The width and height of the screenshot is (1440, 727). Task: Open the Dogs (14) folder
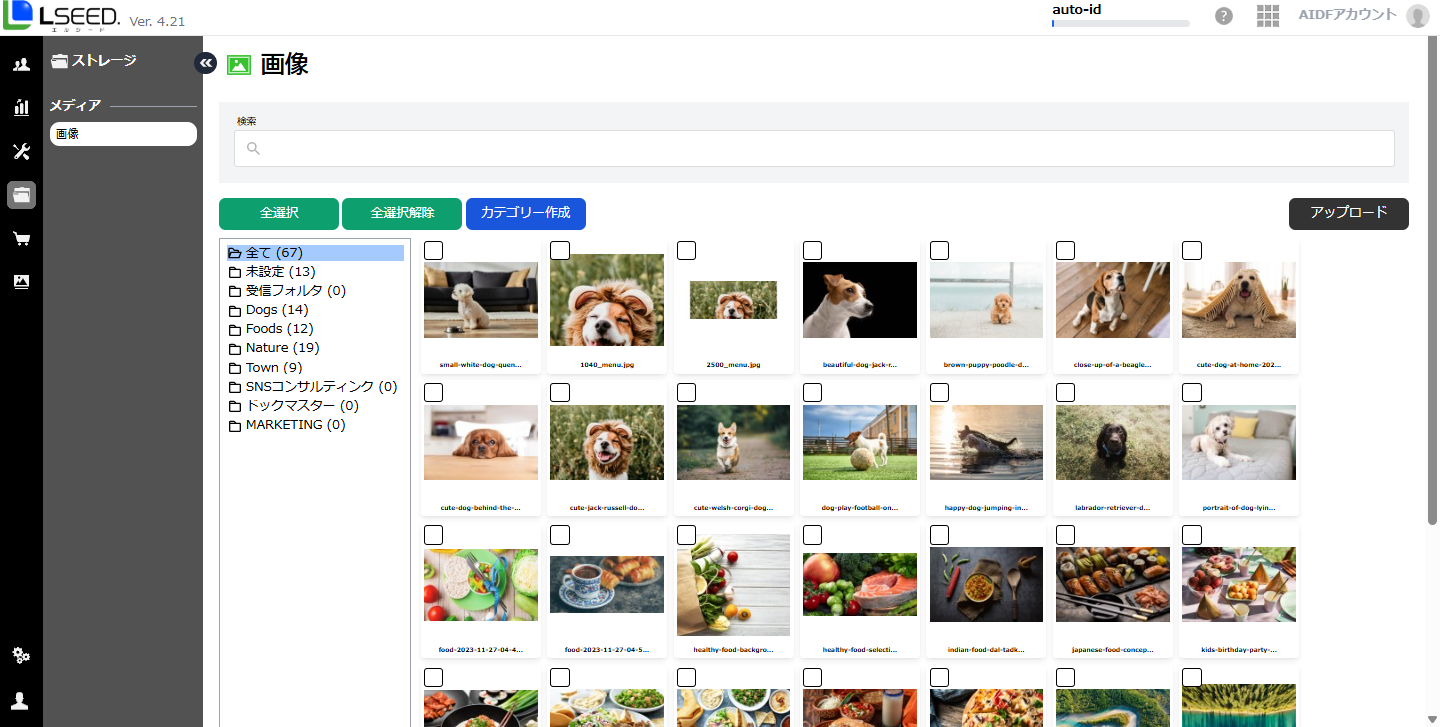coord(276,310)
